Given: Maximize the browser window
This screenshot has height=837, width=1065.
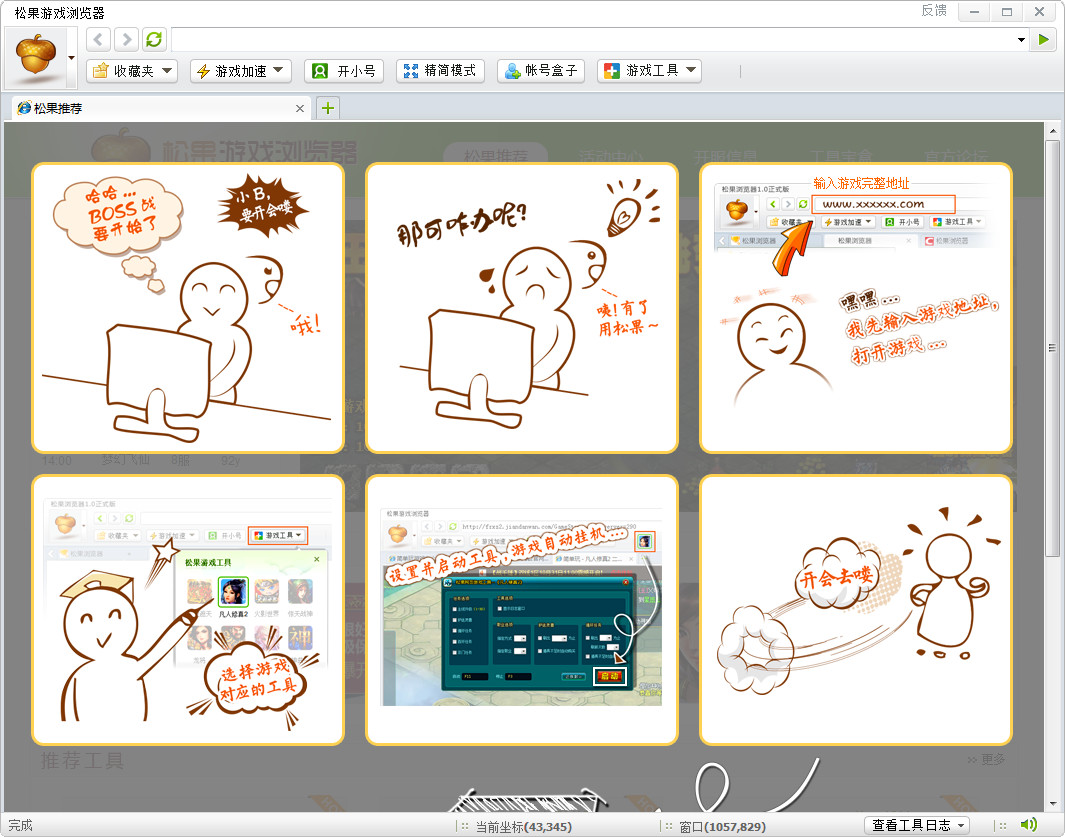Looking at the screenshot, I should [x=1007, y=12].
